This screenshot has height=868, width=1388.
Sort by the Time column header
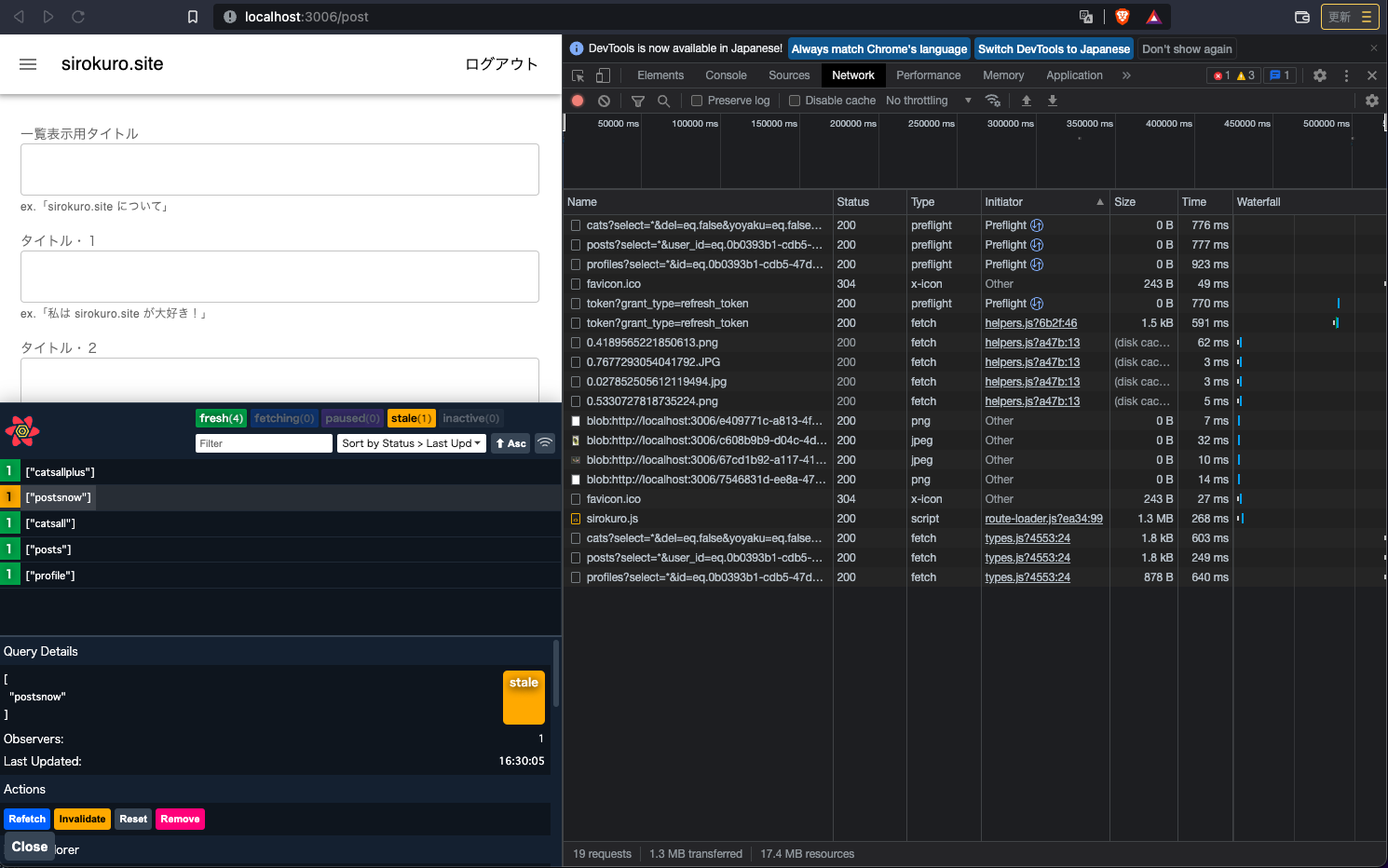(x=1204, y=202)
